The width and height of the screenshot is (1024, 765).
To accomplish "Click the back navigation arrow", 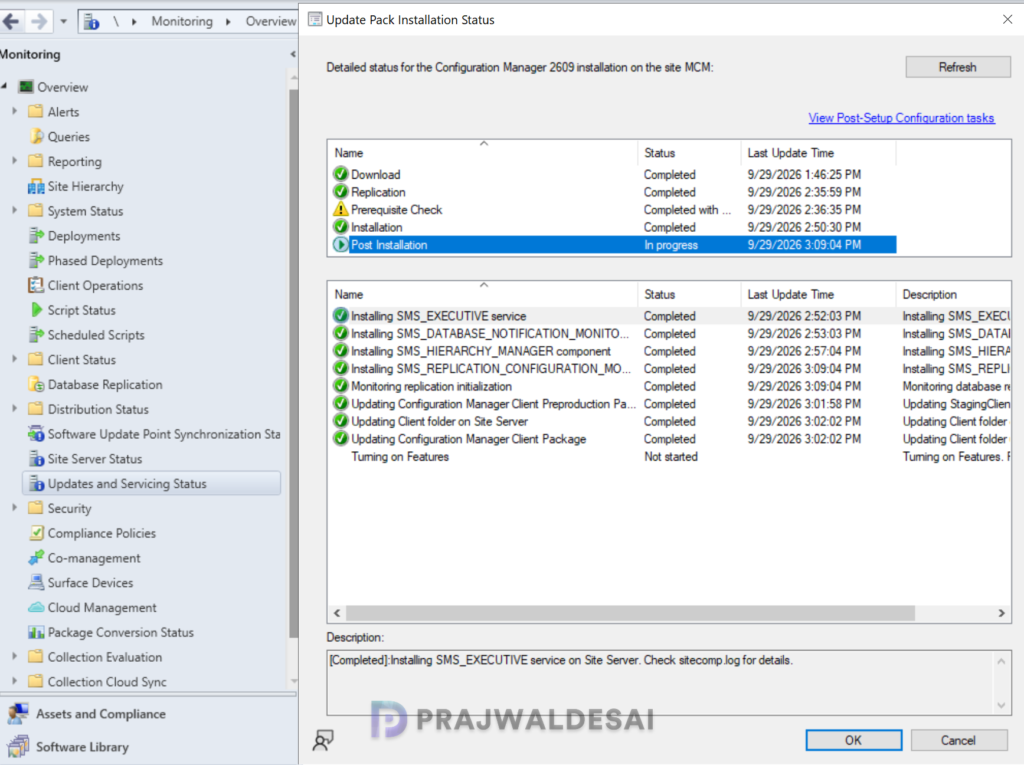I will click(10, 21).
